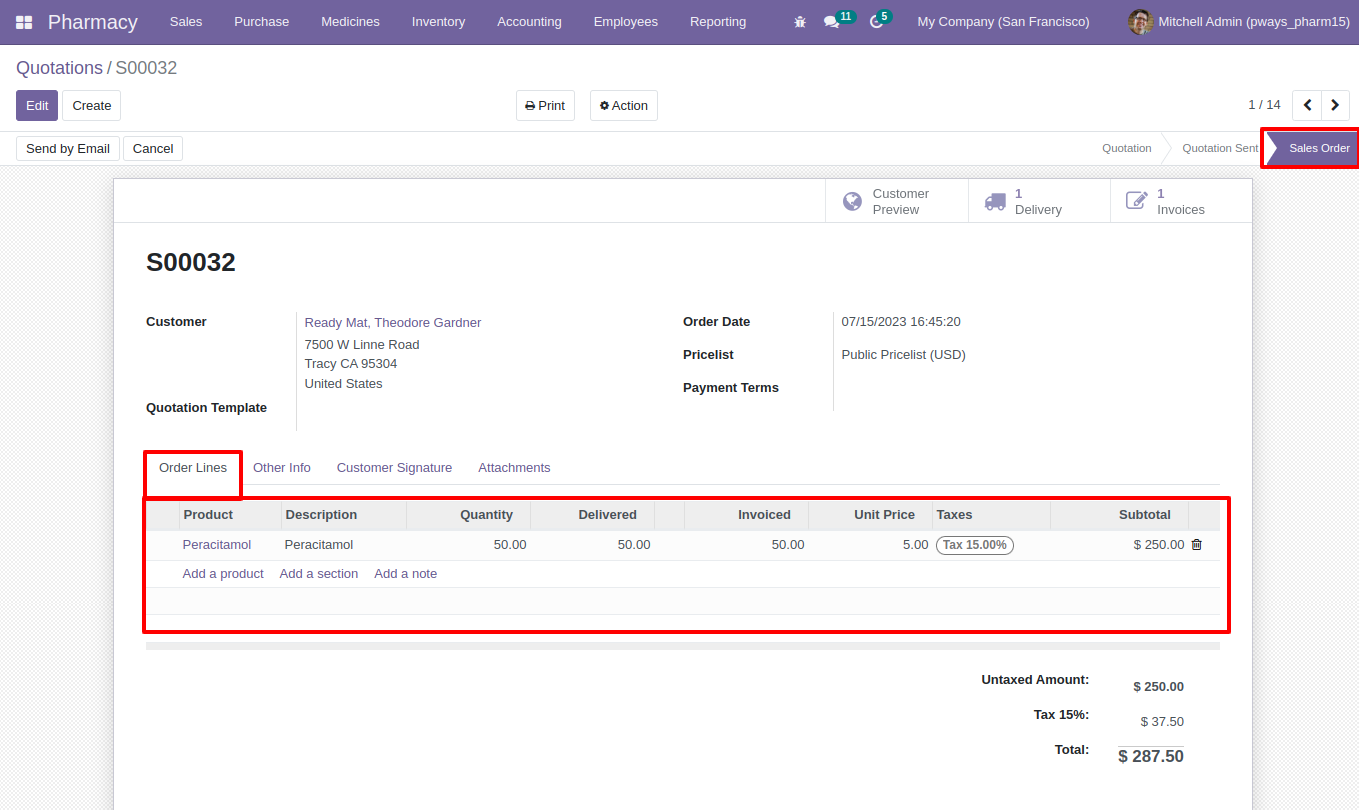Click the Tax 15.00% tag
Viewport: 1359px width, 810px height.
pos(975,545)
